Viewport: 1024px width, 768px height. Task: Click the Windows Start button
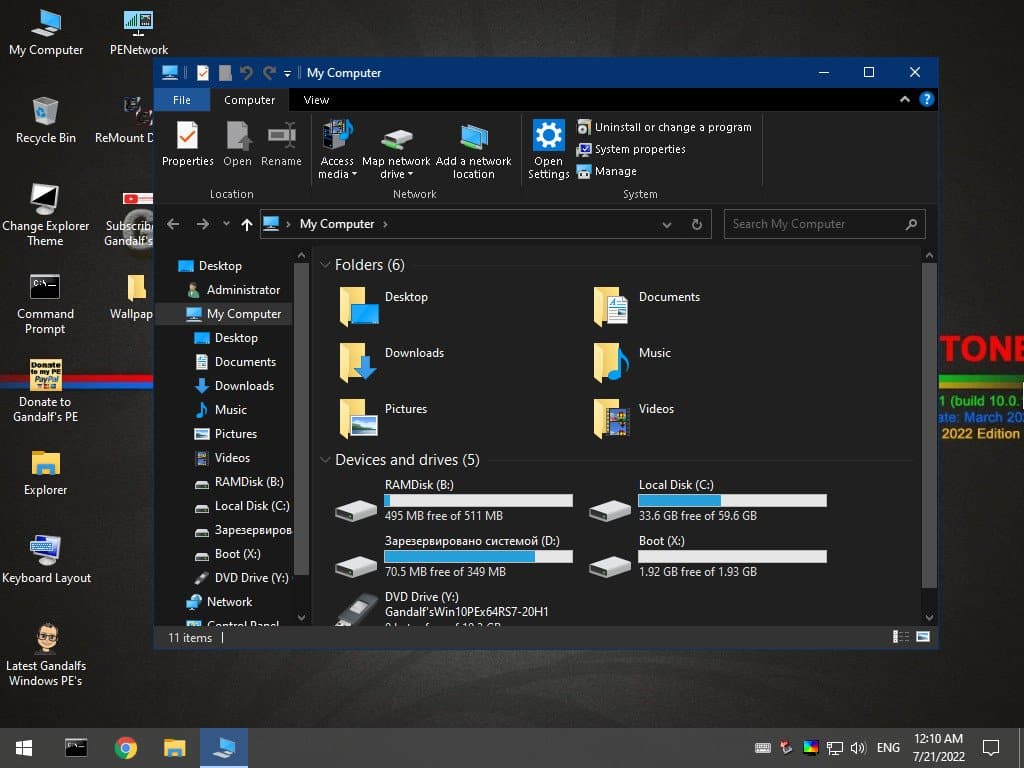(x=24, y=748)
